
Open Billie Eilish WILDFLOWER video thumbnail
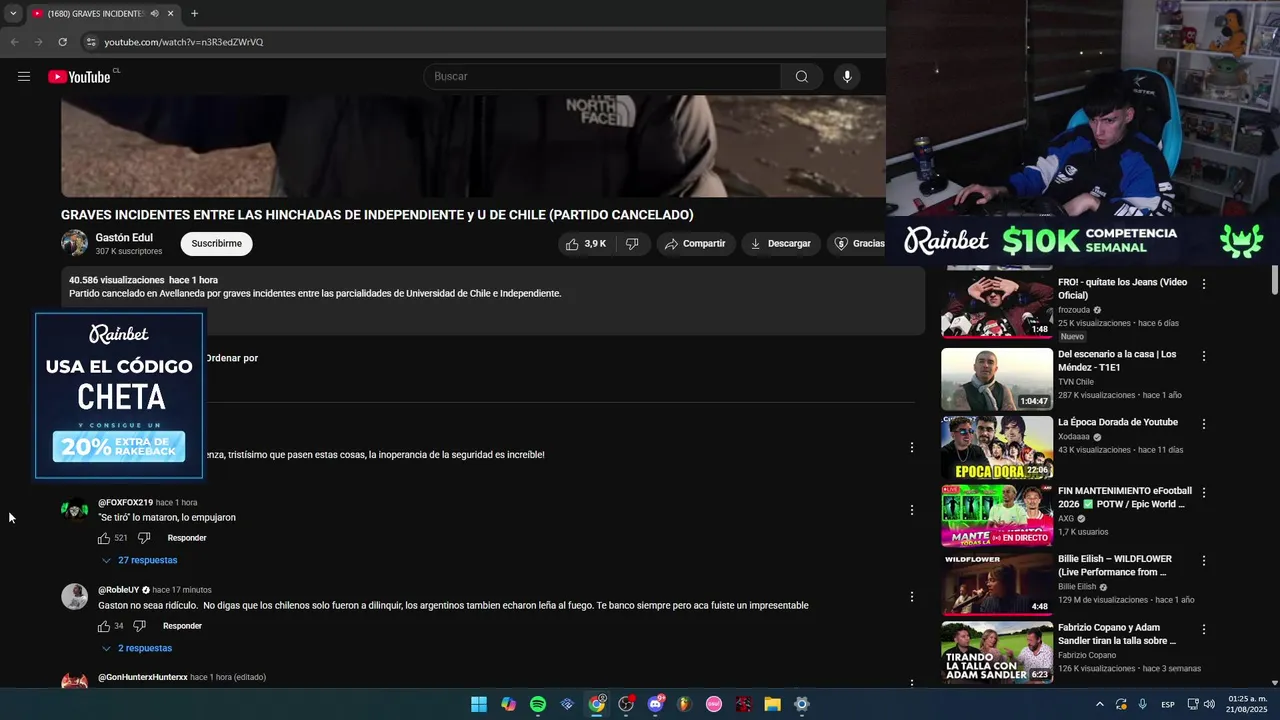996,584
